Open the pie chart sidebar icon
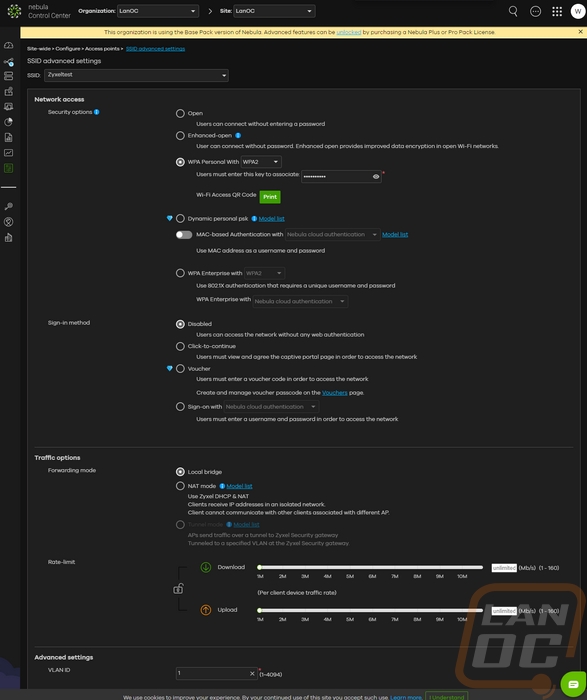587x700 pixels. (8, 122)
